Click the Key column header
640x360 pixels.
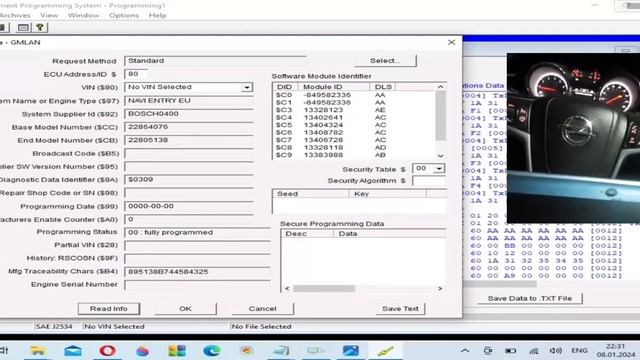[388, 193]
